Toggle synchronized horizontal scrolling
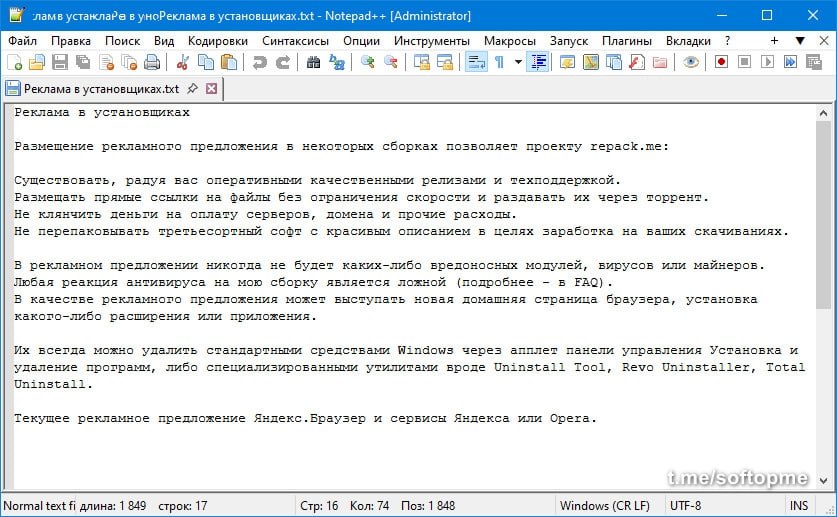837x517 pixels. (x=445, y=62)
